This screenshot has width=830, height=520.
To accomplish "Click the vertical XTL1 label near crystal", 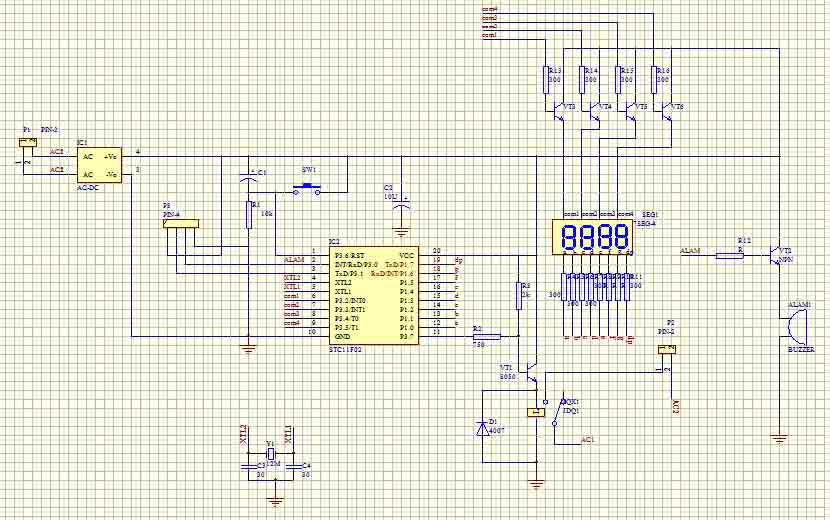I will tap(287, 434).
